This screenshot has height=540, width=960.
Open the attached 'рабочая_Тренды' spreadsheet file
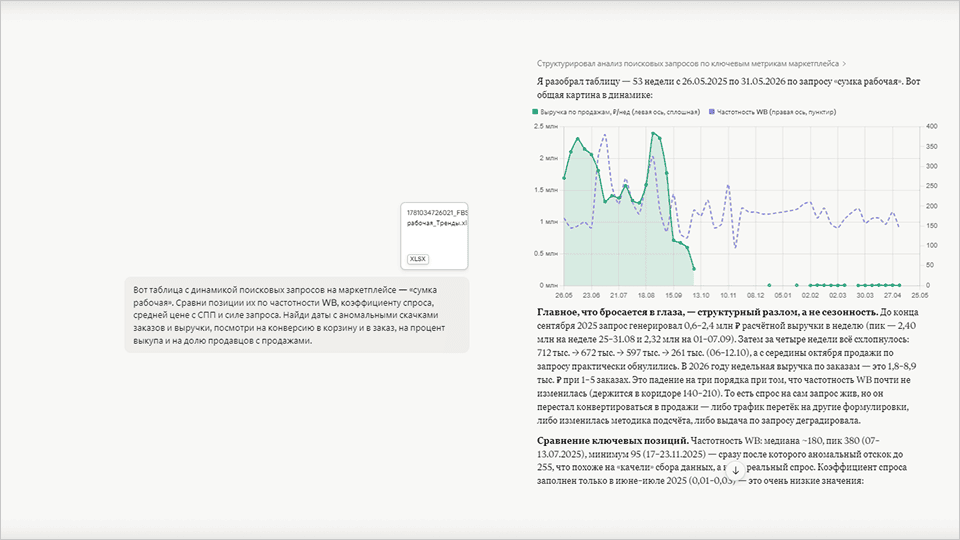pyautogui.click(x=434, y=236)
